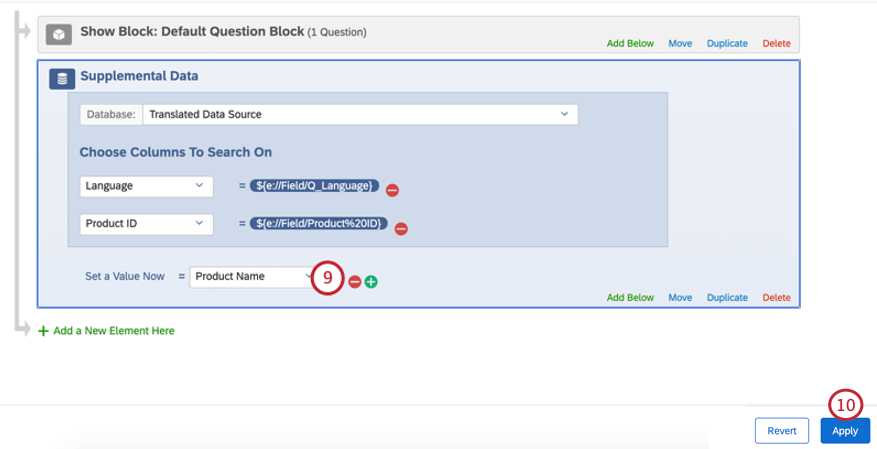Expand the Language column dropdown

[x=147, y=186]
